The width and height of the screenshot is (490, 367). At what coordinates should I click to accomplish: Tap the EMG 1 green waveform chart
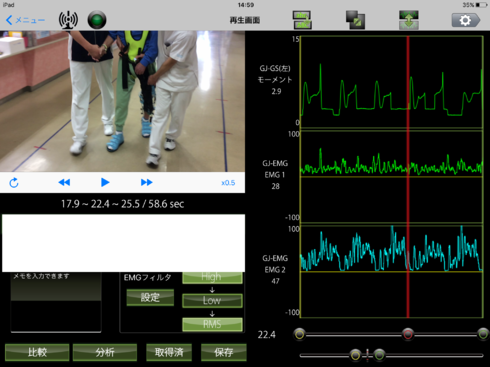point(392,176)
